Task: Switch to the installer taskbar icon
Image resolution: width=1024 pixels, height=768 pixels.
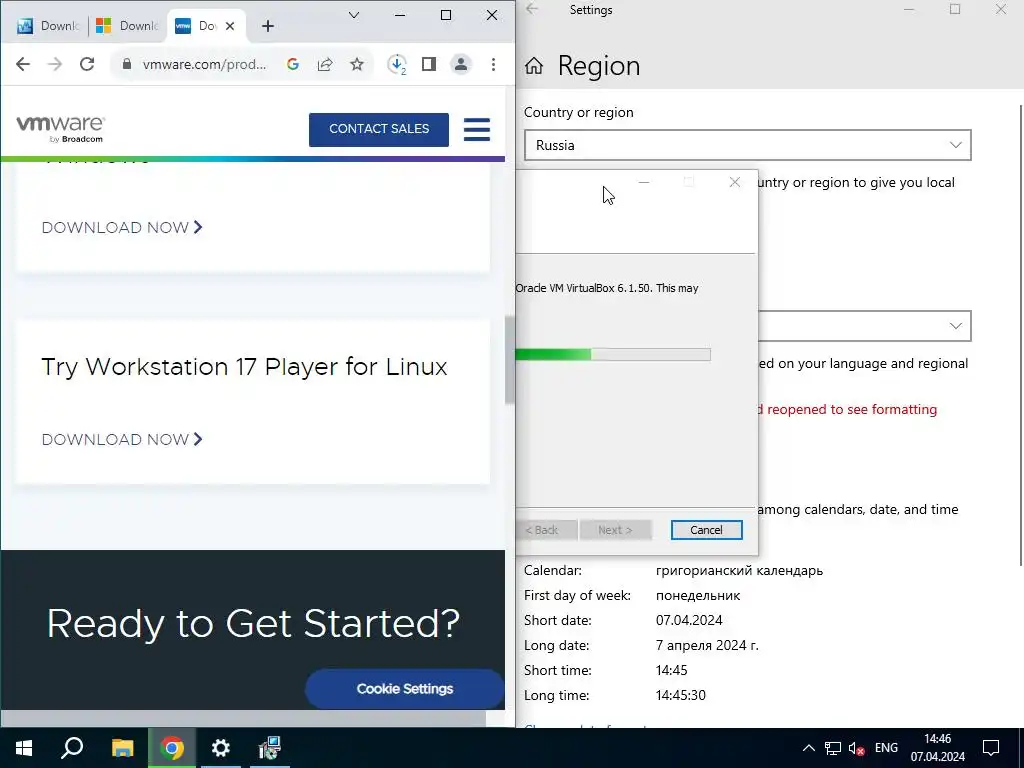Action: [x=269, y=748]
